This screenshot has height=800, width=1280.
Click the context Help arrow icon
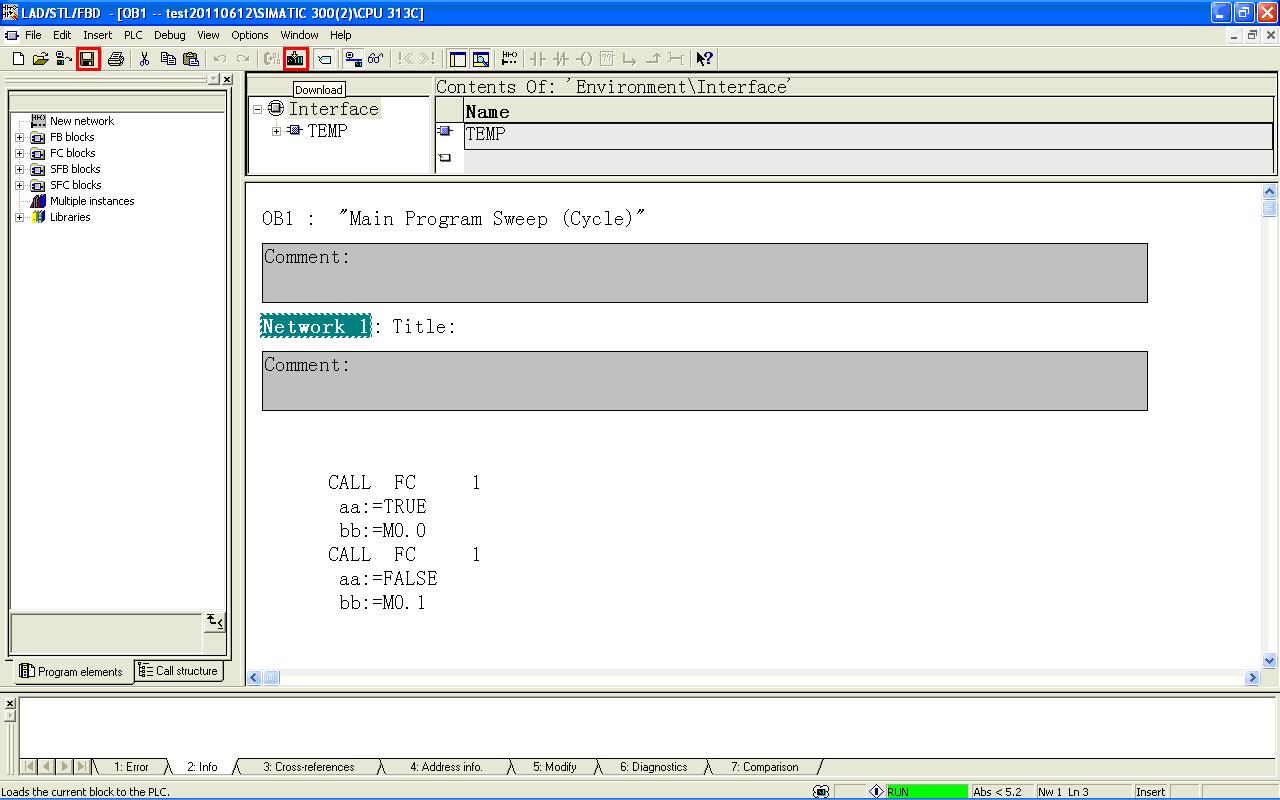[705, 59]
